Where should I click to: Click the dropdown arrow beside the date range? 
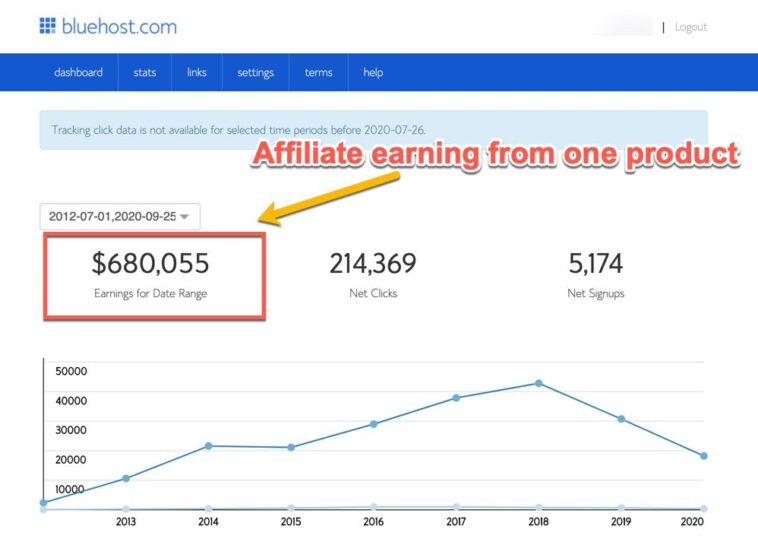pos(184,217)
